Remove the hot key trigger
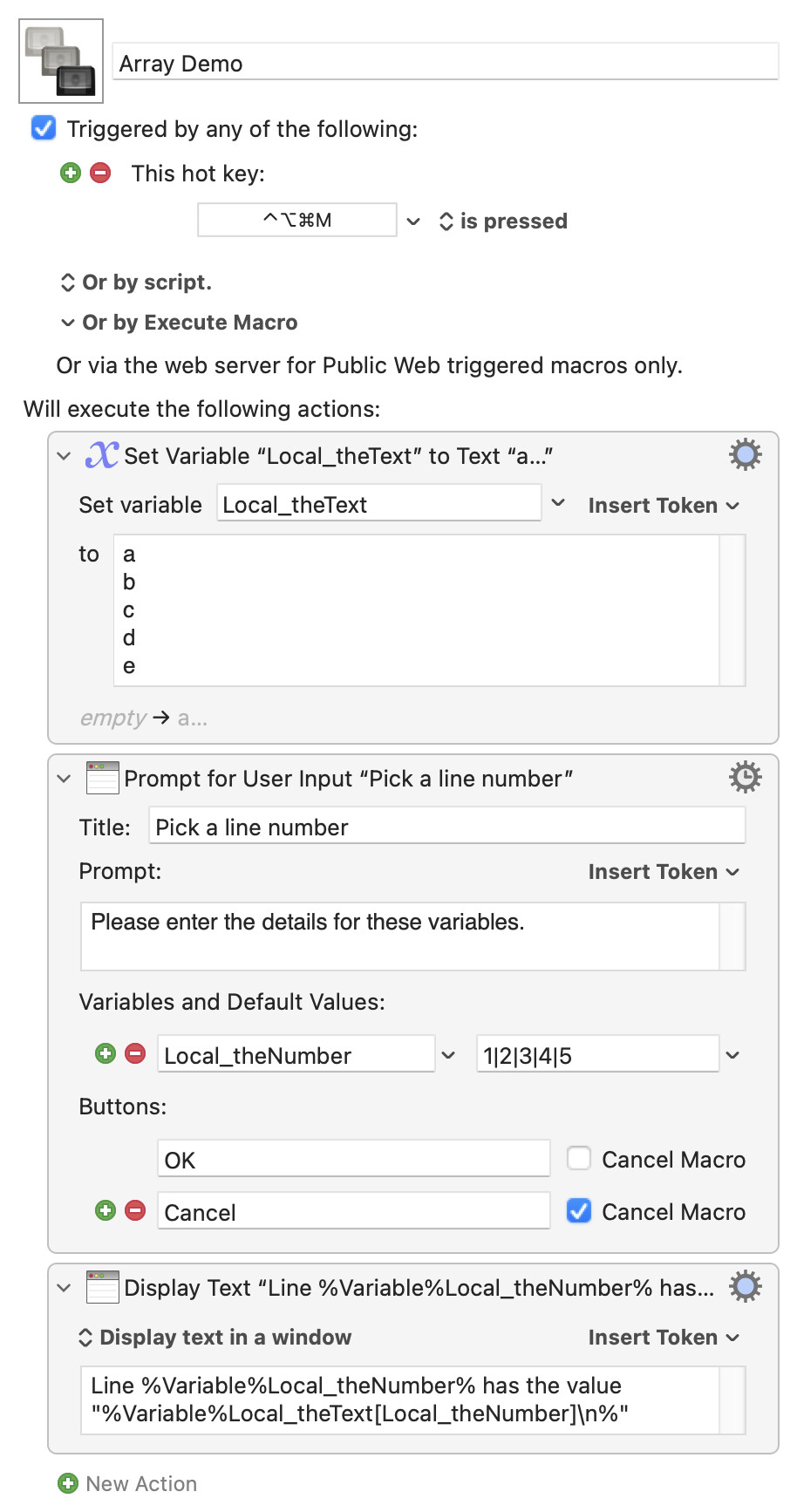797x1512 pixels. tap(101, 173)
